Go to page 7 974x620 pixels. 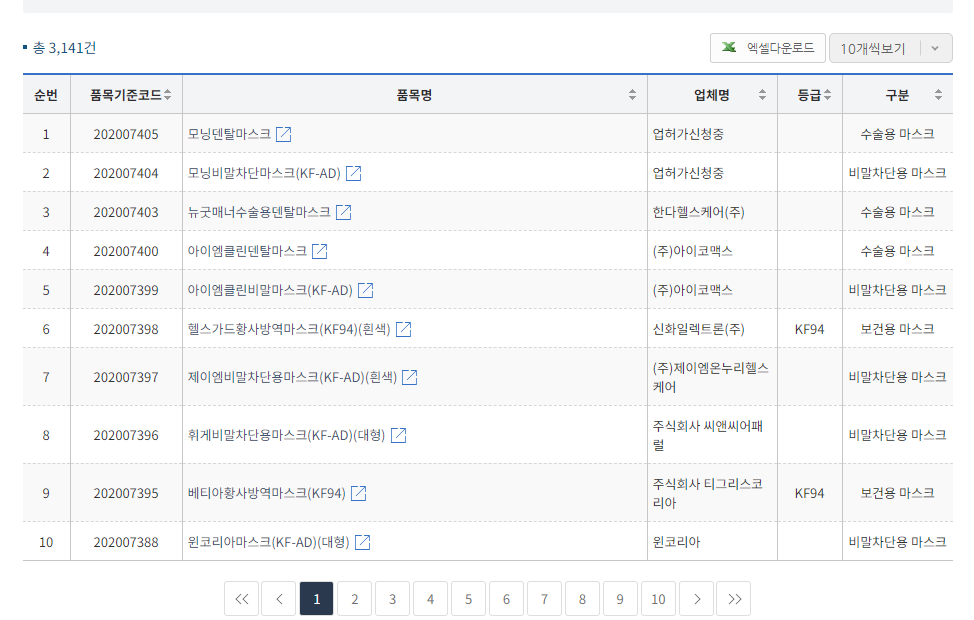click(x=544, y=599)
